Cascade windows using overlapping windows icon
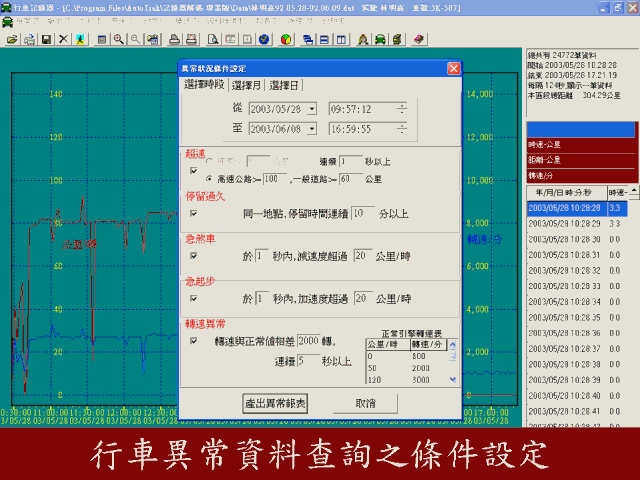 [x=308, y=40]
